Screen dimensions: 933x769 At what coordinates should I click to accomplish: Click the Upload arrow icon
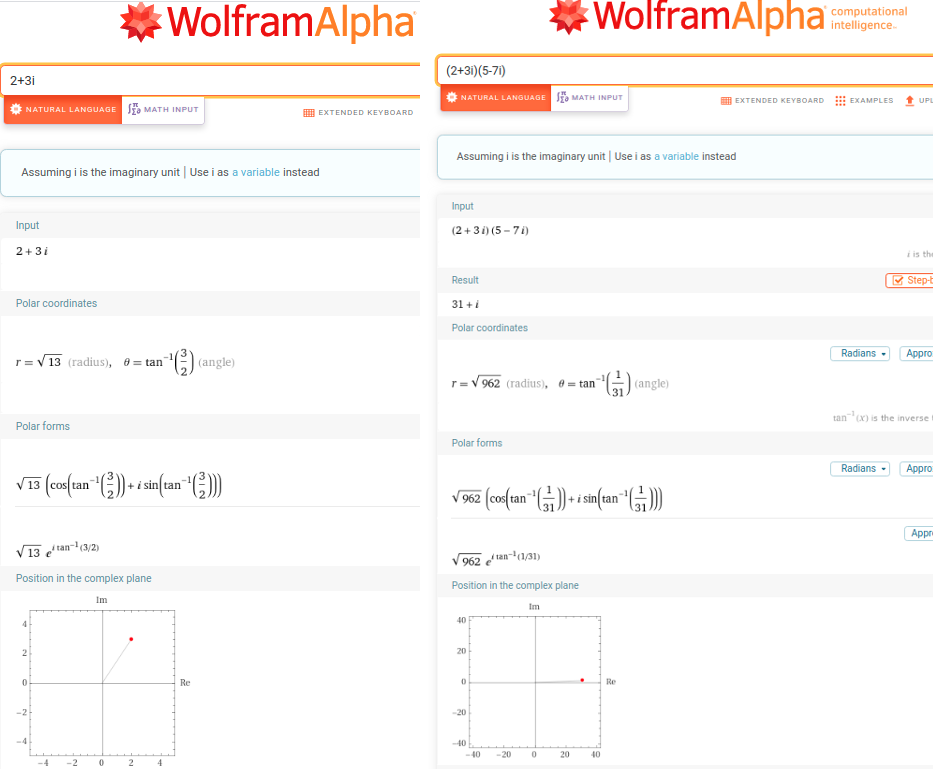(909, 101)
